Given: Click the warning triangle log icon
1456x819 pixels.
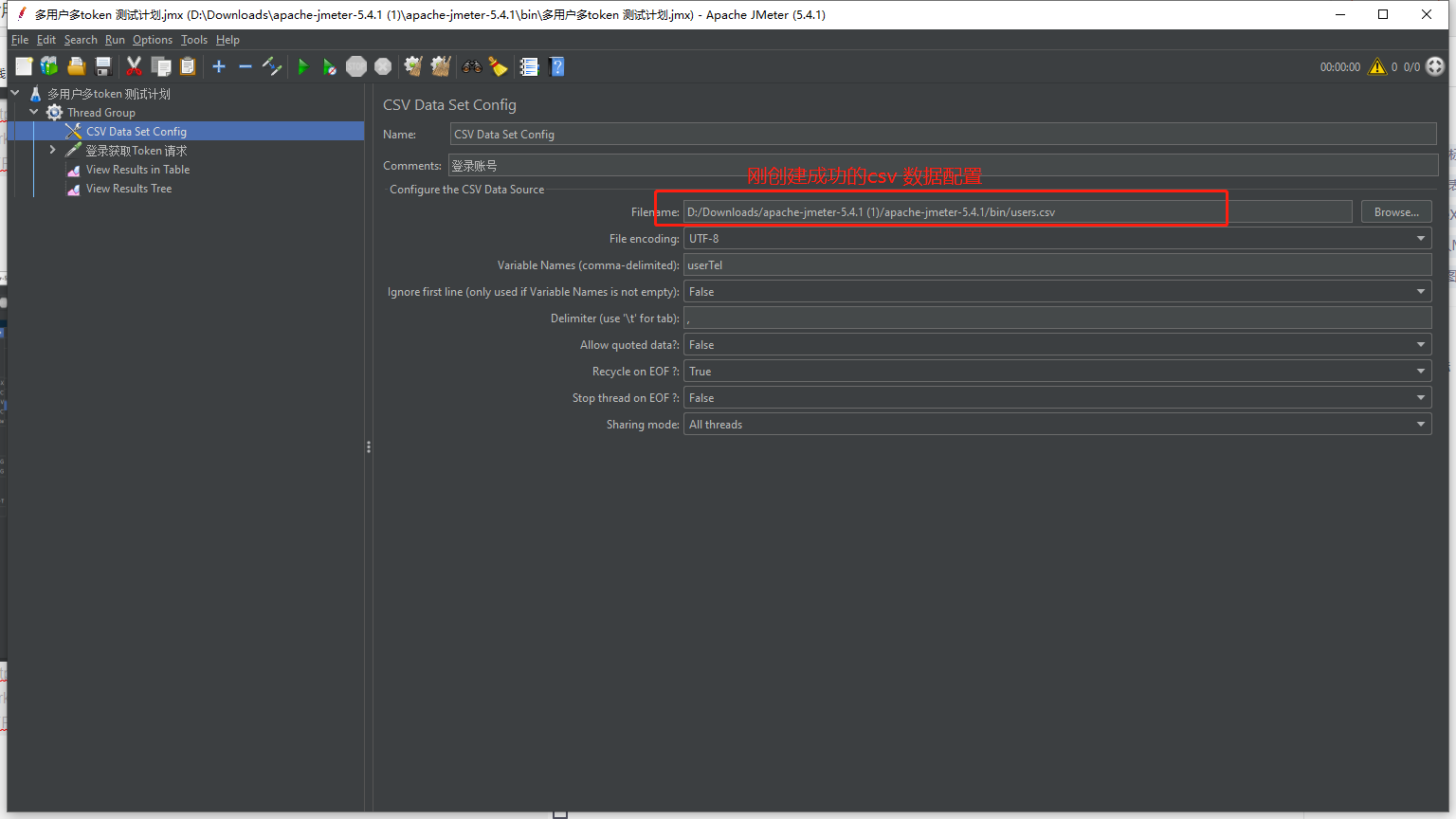Looking at the screenshot, I should pos(1377,66).
